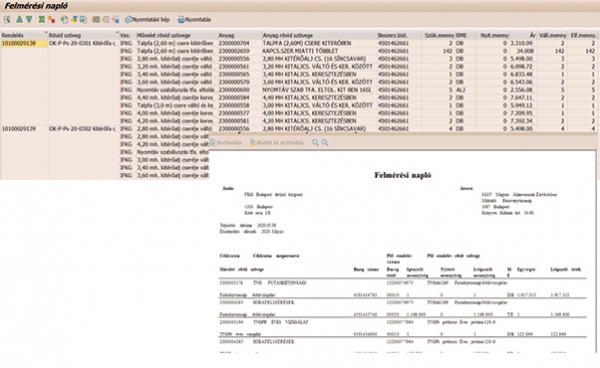
Task: Open Nyomtatási kép print preview
Action: point(147,20)
